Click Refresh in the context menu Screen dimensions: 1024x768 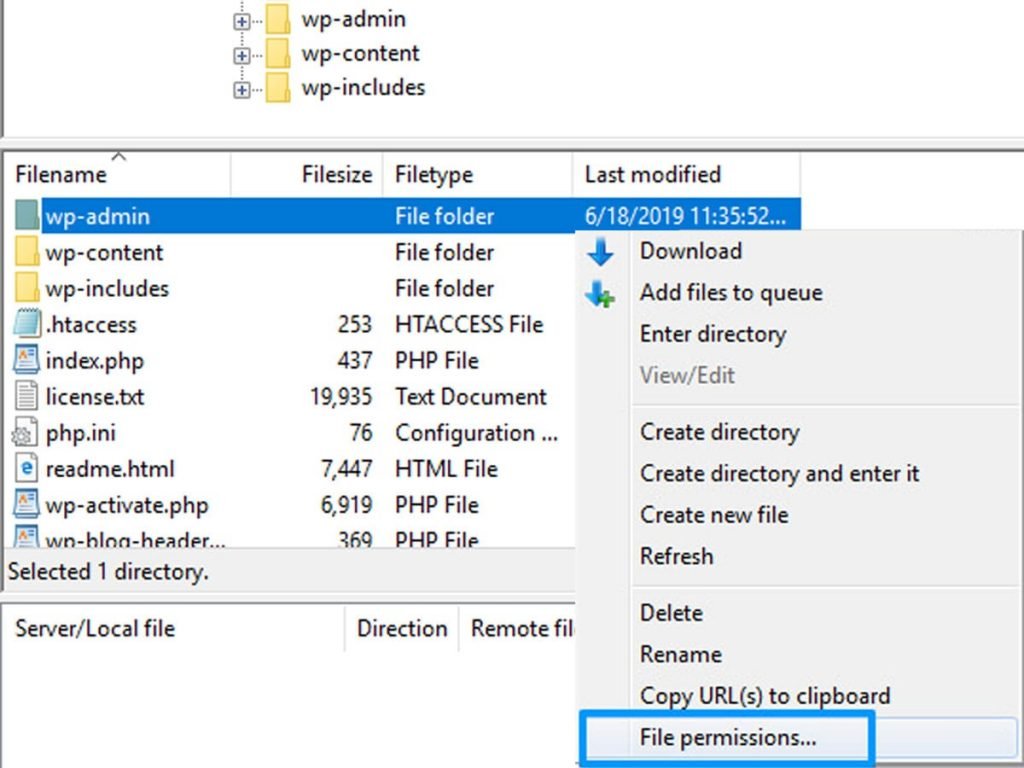[676, 556]
